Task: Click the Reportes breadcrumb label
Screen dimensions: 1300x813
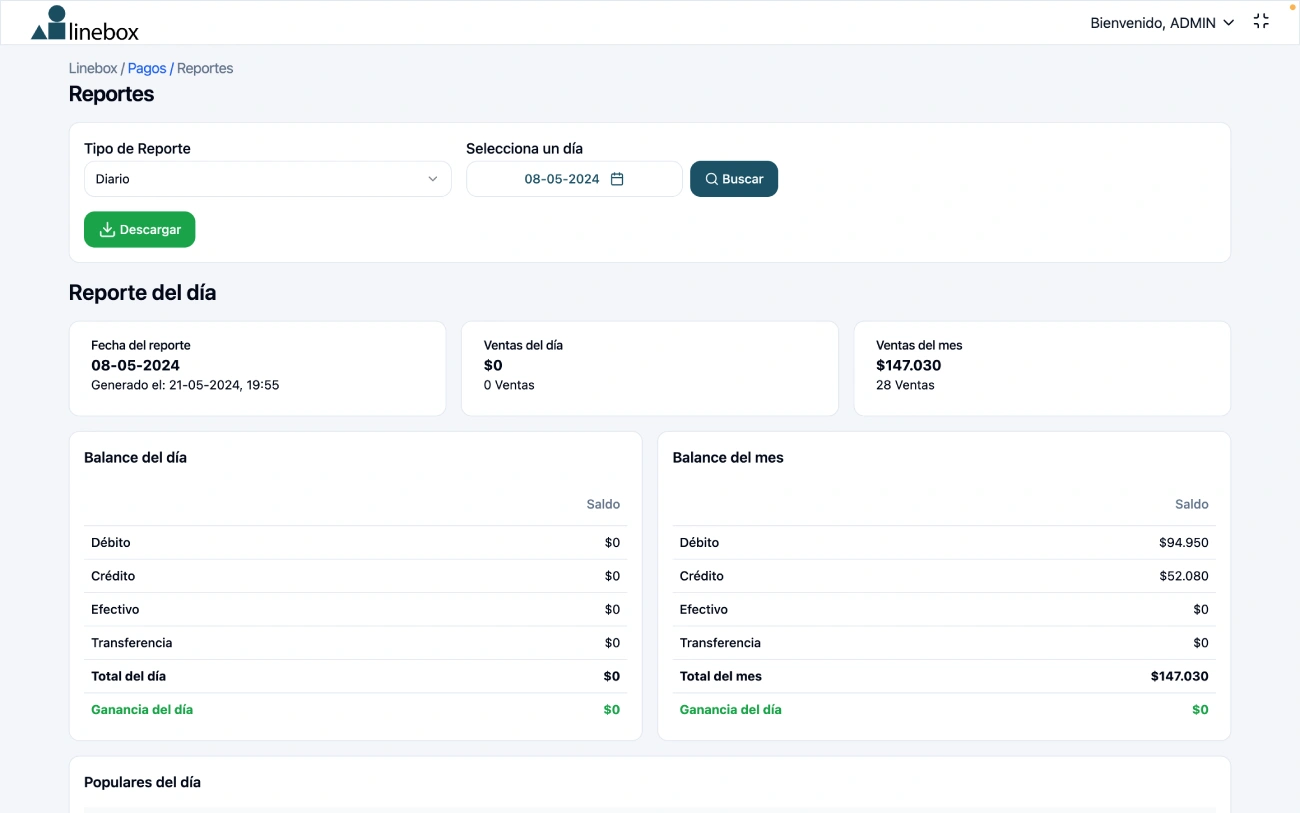Action: [x=204, y=68]
